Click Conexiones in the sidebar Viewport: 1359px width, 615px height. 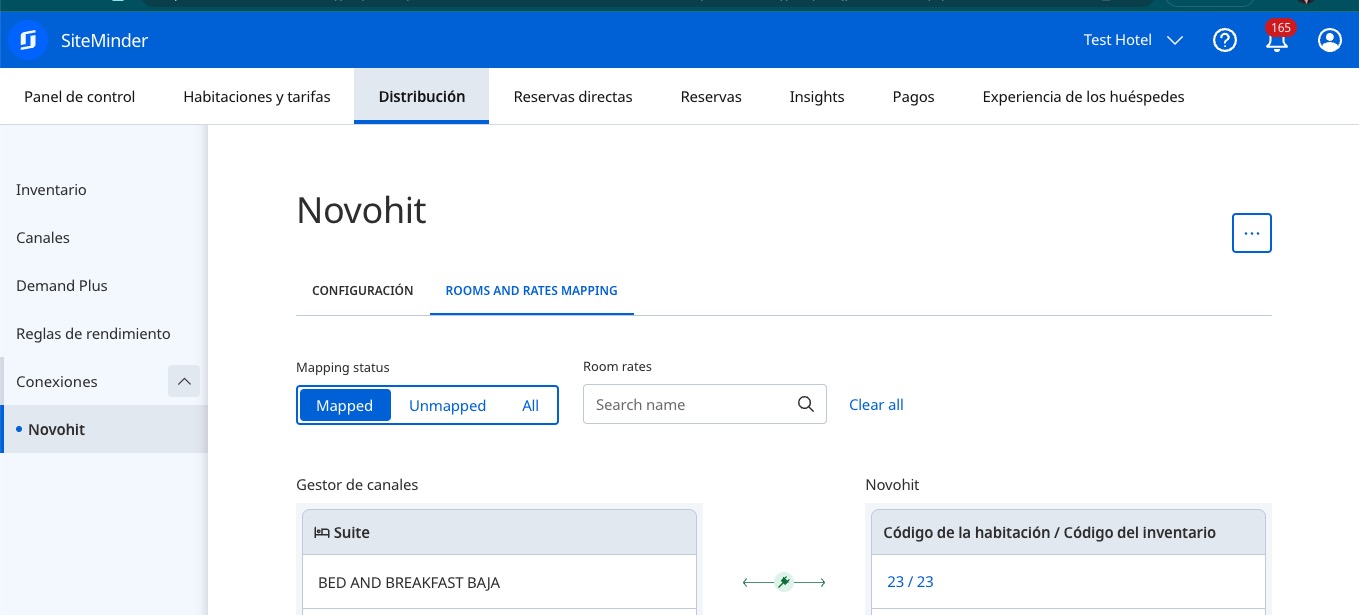click(57, 382)
